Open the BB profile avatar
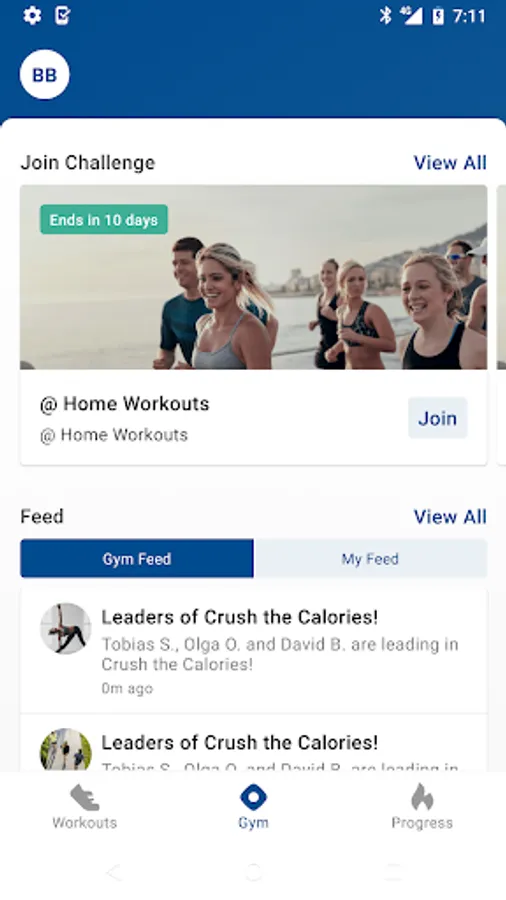 [x=45, y=75]
